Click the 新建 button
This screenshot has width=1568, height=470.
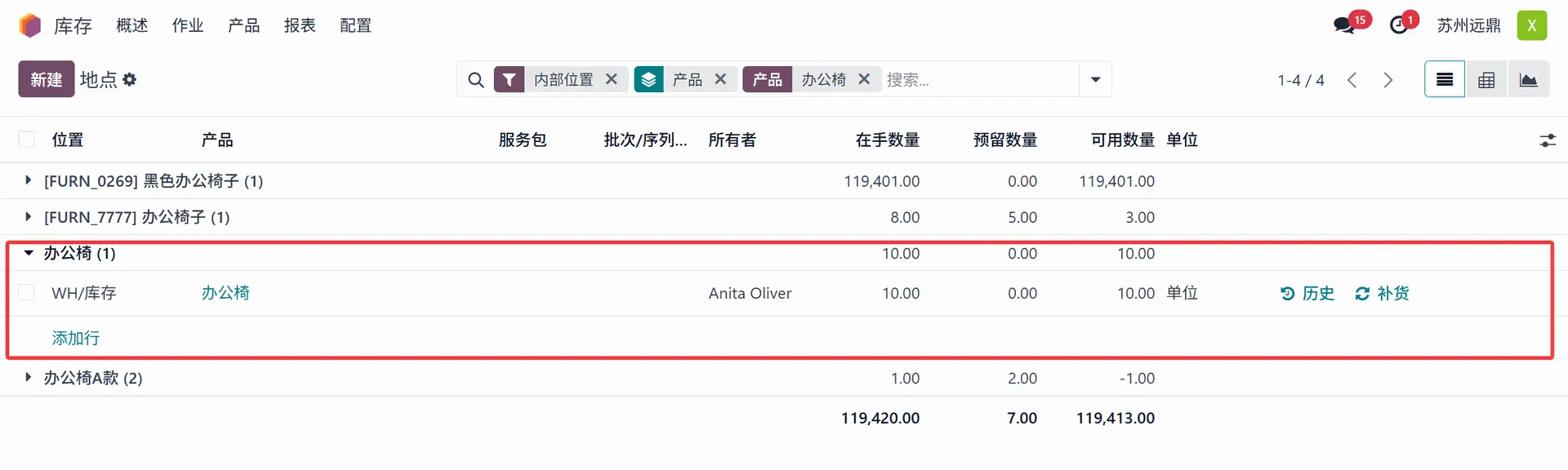(47, 80)
